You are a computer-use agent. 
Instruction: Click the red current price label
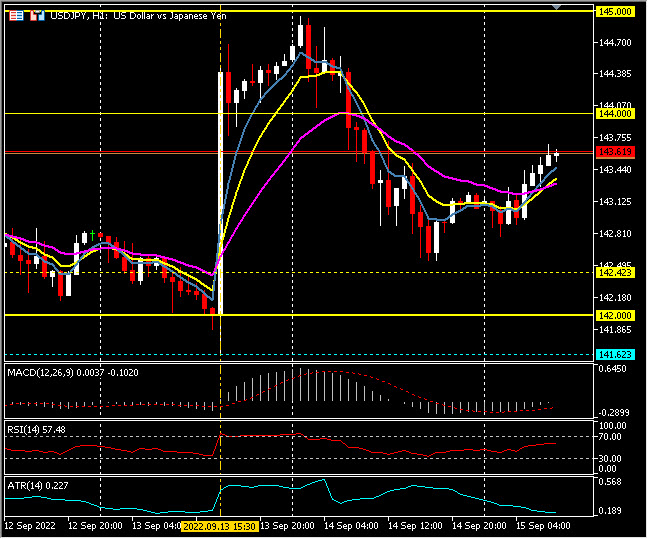tap(613, 152)
